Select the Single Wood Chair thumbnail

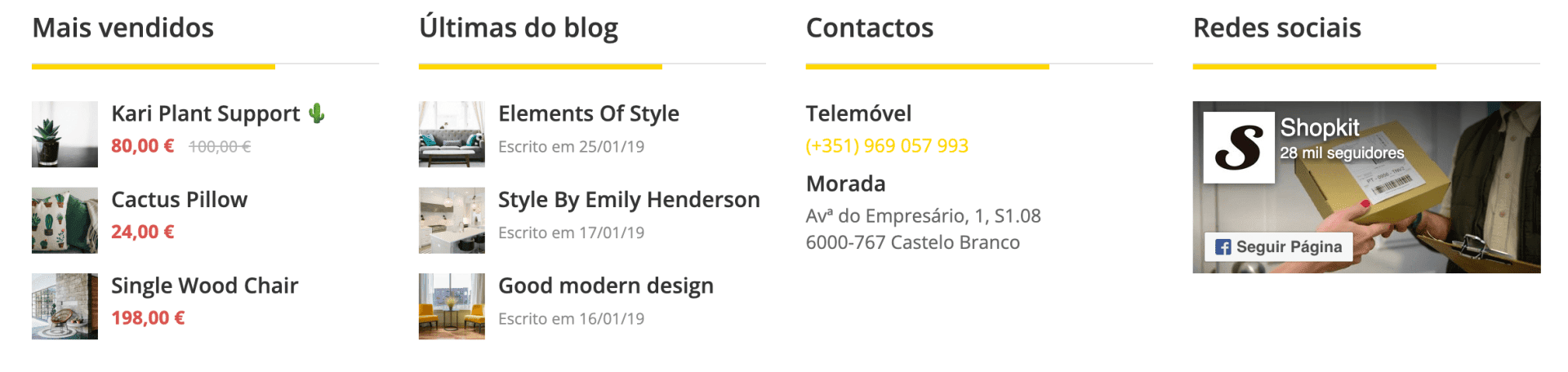(65, 306)
